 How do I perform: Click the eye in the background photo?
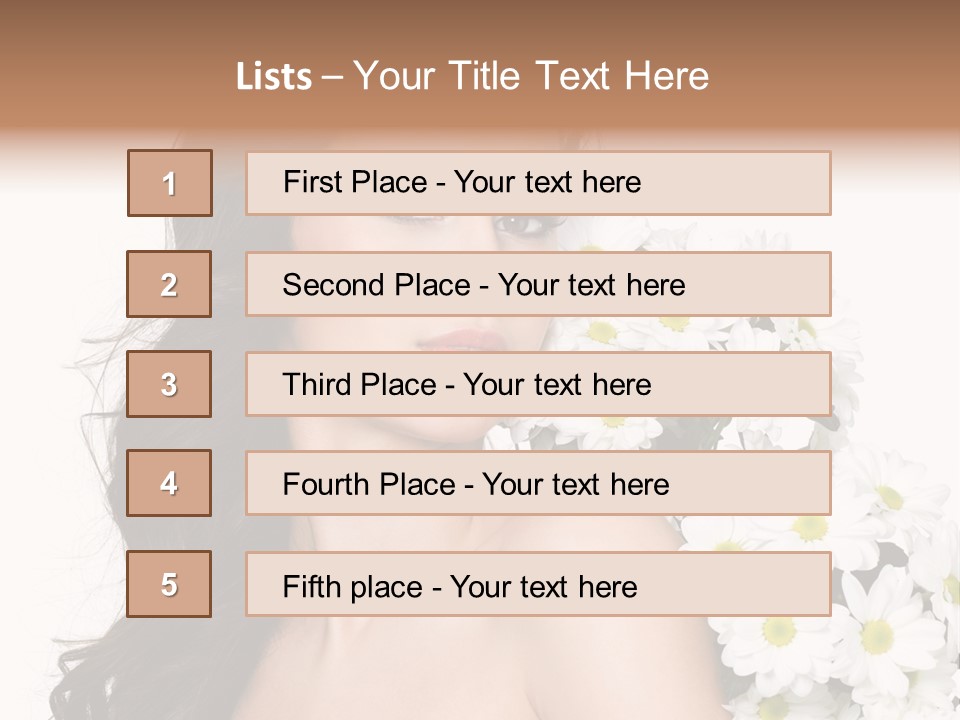[517, 226]
